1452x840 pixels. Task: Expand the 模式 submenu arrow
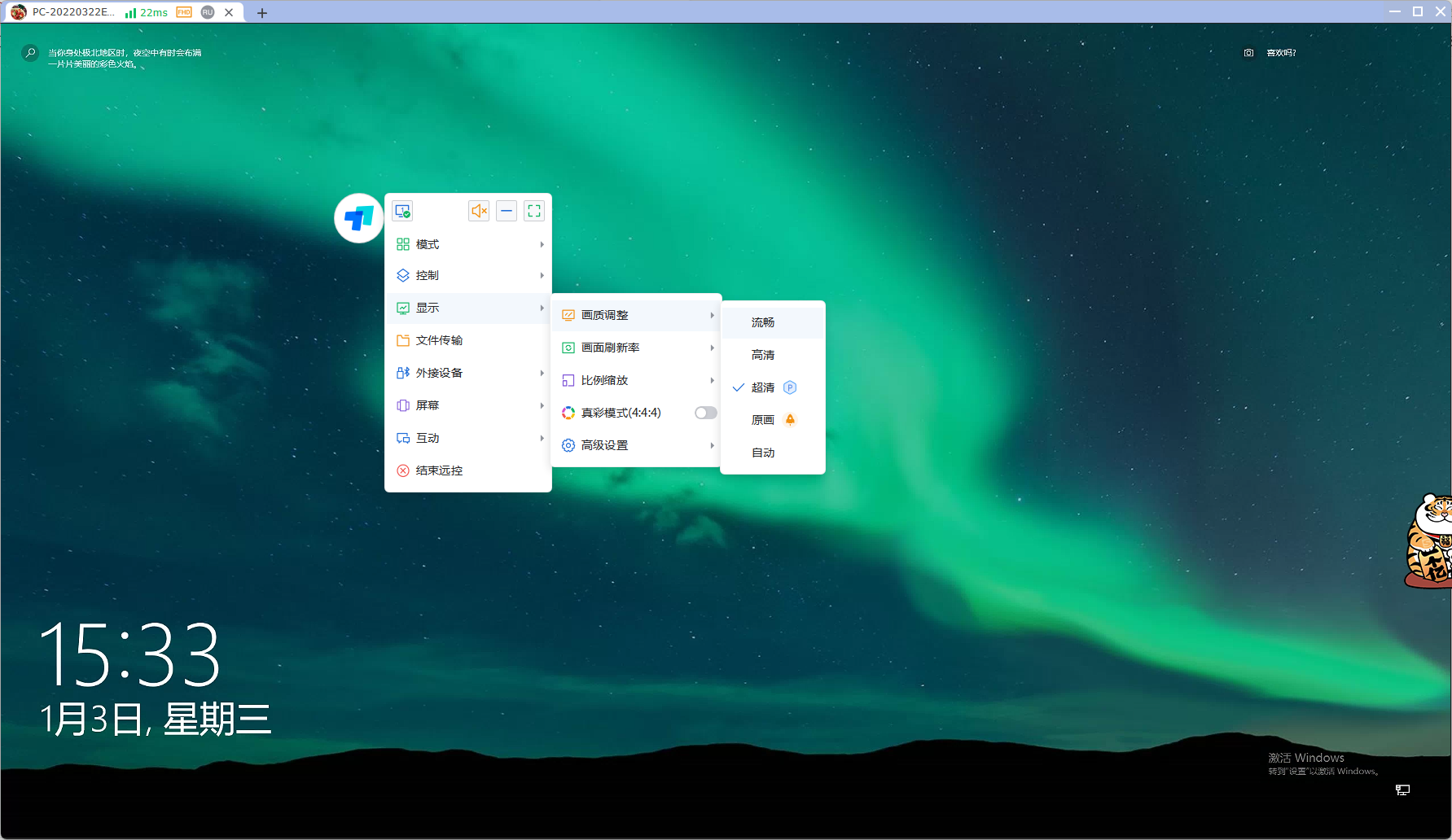coord(542,244)
